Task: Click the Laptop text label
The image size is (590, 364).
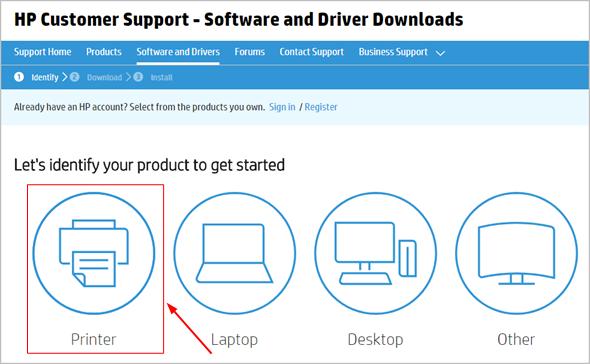Action: coord(234,340)
